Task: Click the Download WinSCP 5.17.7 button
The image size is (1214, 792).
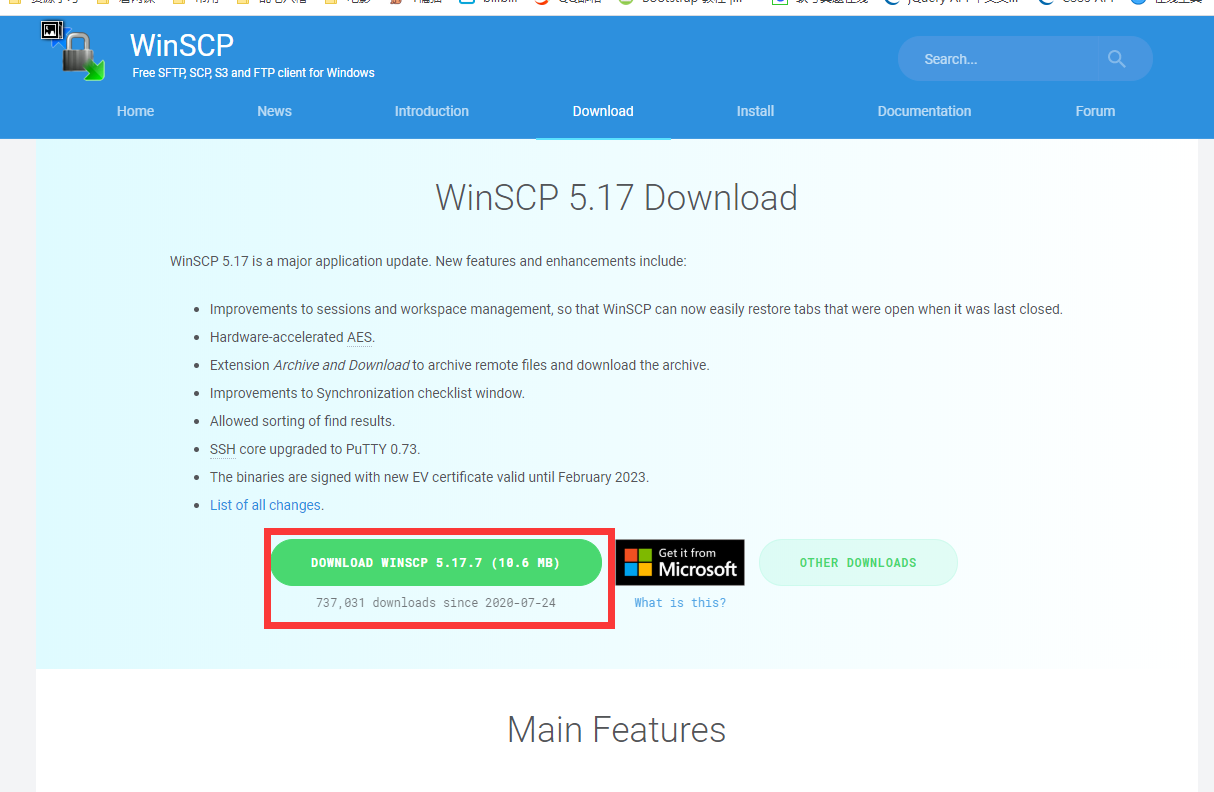Action: click(x=436, y=563)
